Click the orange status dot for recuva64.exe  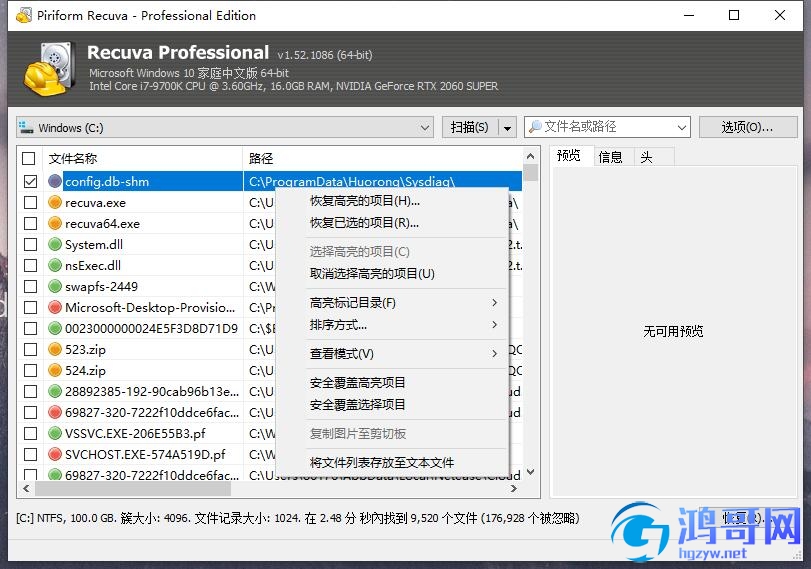pyautogui.click(x=55, y=223)
